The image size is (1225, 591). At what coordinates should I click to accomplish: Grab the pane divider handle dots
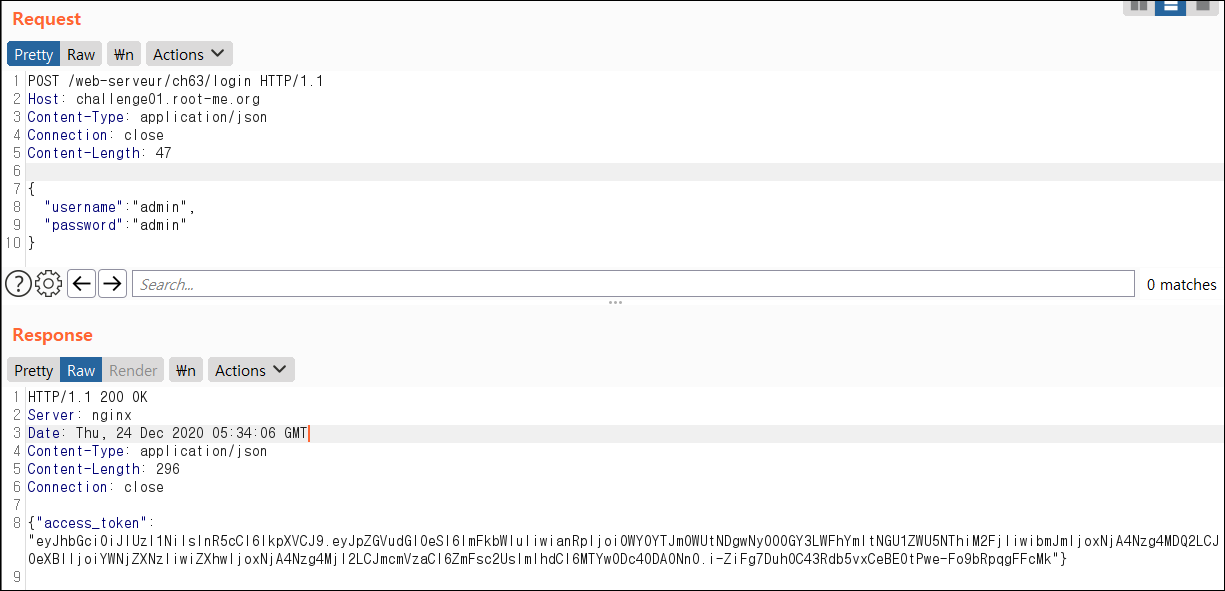(x=615, y=302)
